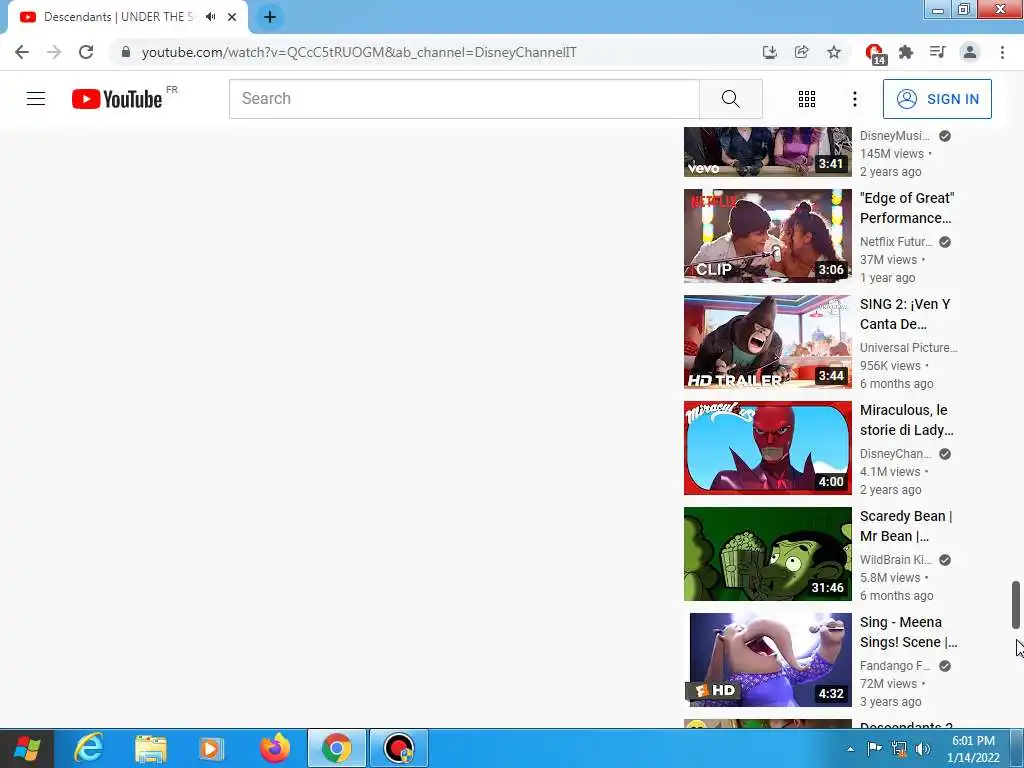Open Action Center flag icon
The height and width of the screenshot is (768, 1024).
tap(874, 748)
